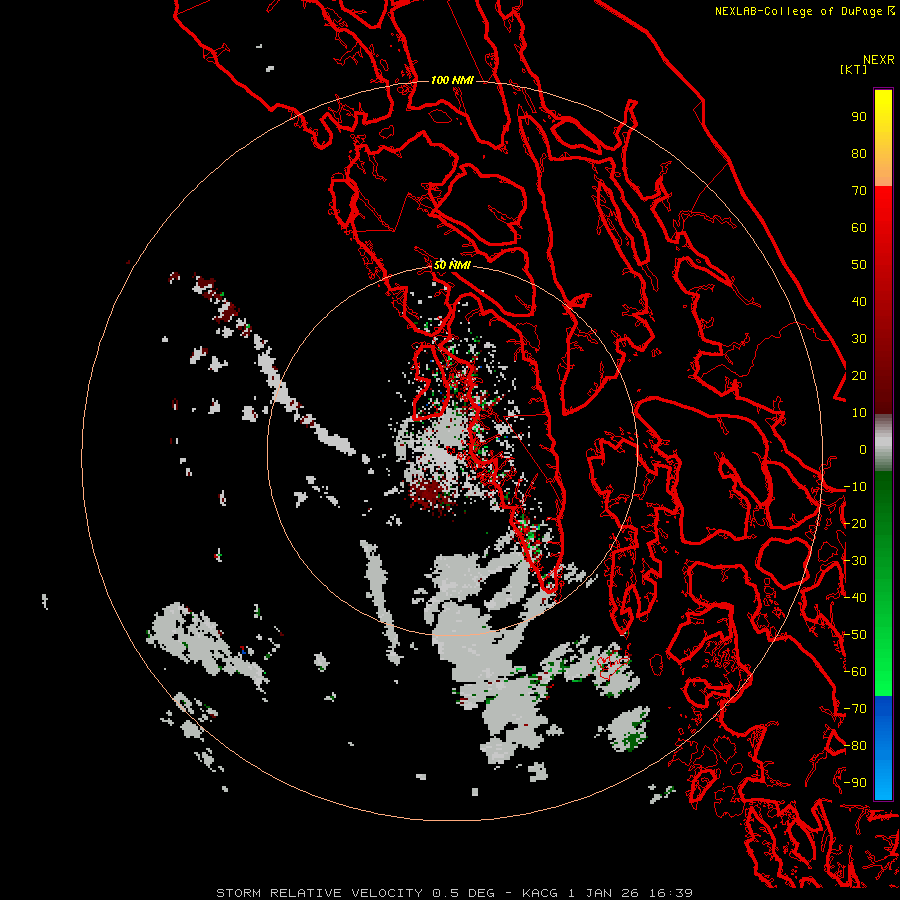
Task: Click the '1 JAN 26' date in the caption
Action: [x=603, y=893]
